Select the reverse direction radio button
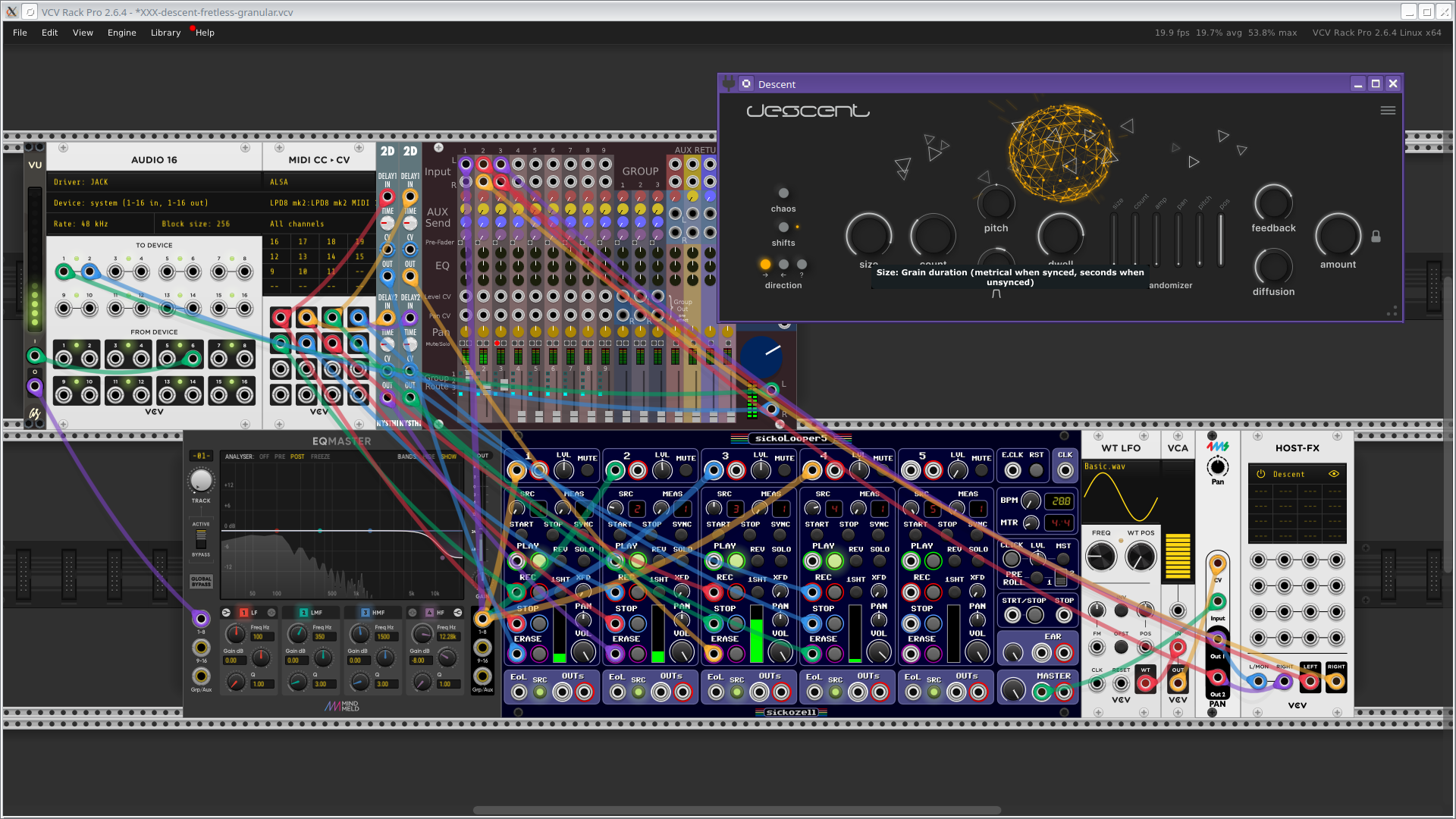Screen dimensions: 1456x819 click(783, 265)
